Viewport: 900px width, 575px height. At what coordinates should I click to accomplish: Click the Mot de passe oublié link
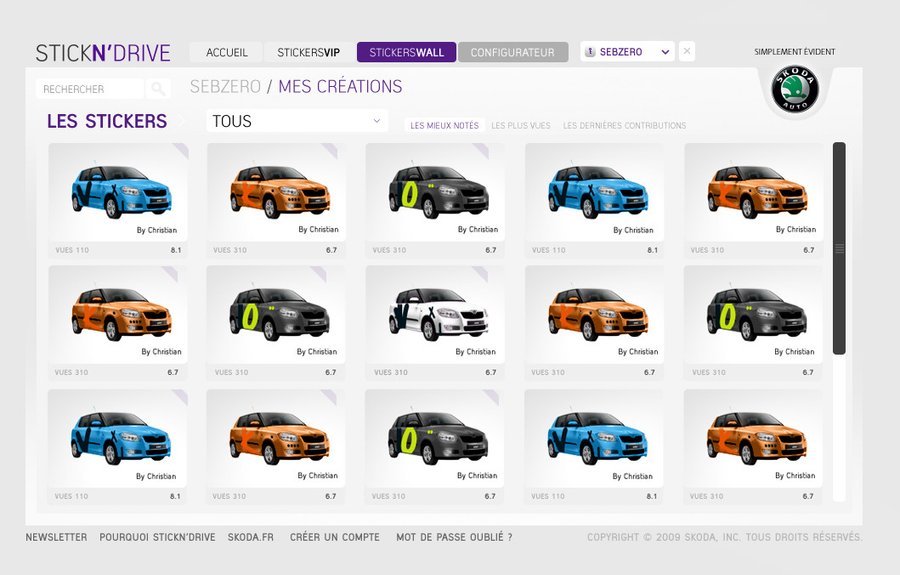point(454,537)
